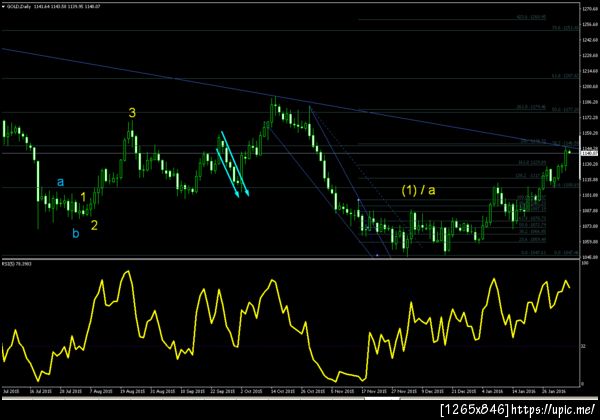Viewport: 600px width, 420px height.
Task: Click the RSI indicator label
Action: [x=16, y=264]
